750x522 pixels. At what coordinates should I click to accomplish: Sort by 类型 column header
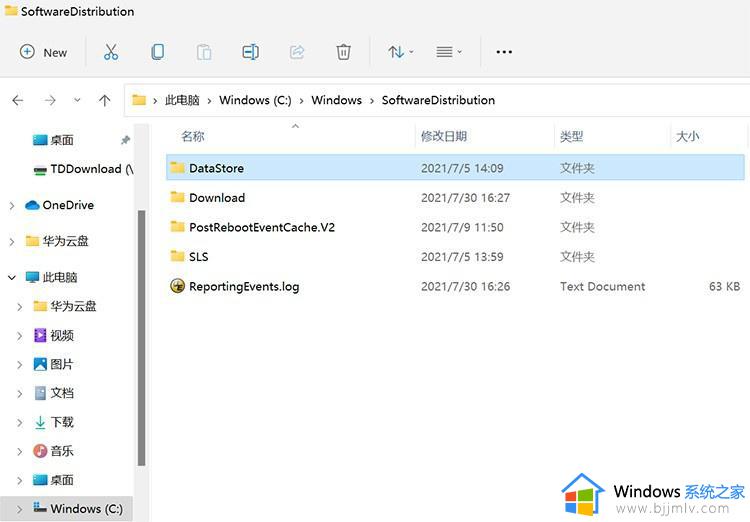pyautogui.click(x=572, y=137)
